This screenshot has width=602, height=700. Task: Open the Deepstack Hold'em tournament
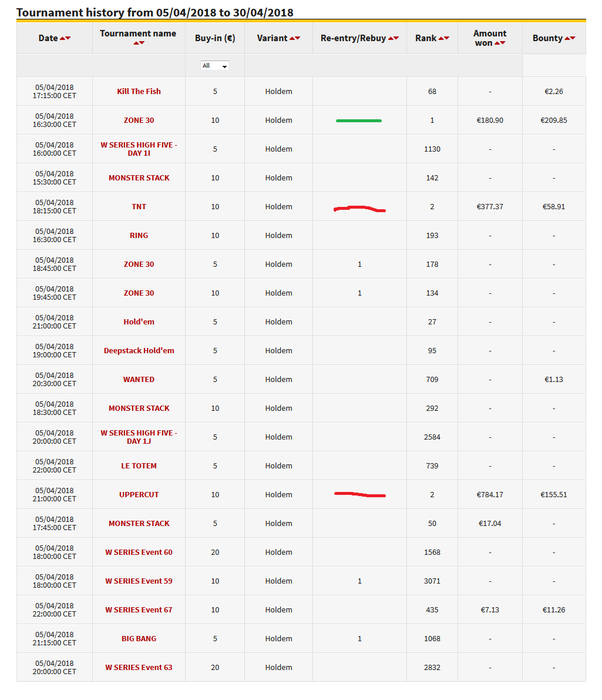coord(139,350)
